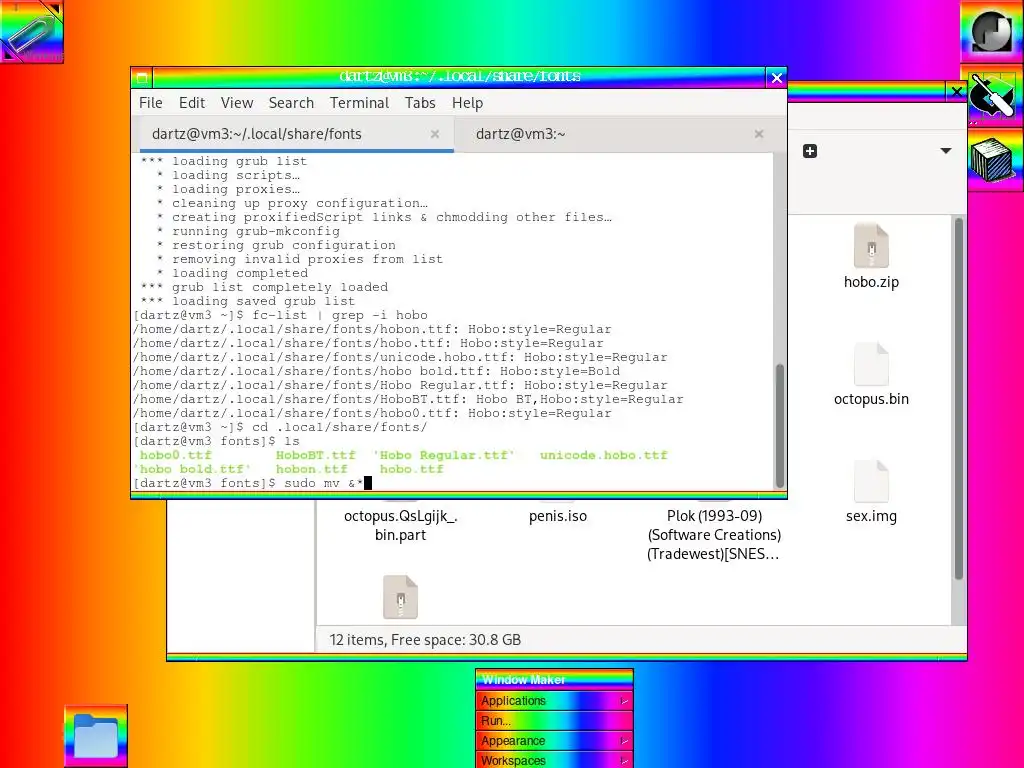The width and height of the screenshot is (1024, 768).
Task: Select the penis.iso file label
Action: point(558,516)
